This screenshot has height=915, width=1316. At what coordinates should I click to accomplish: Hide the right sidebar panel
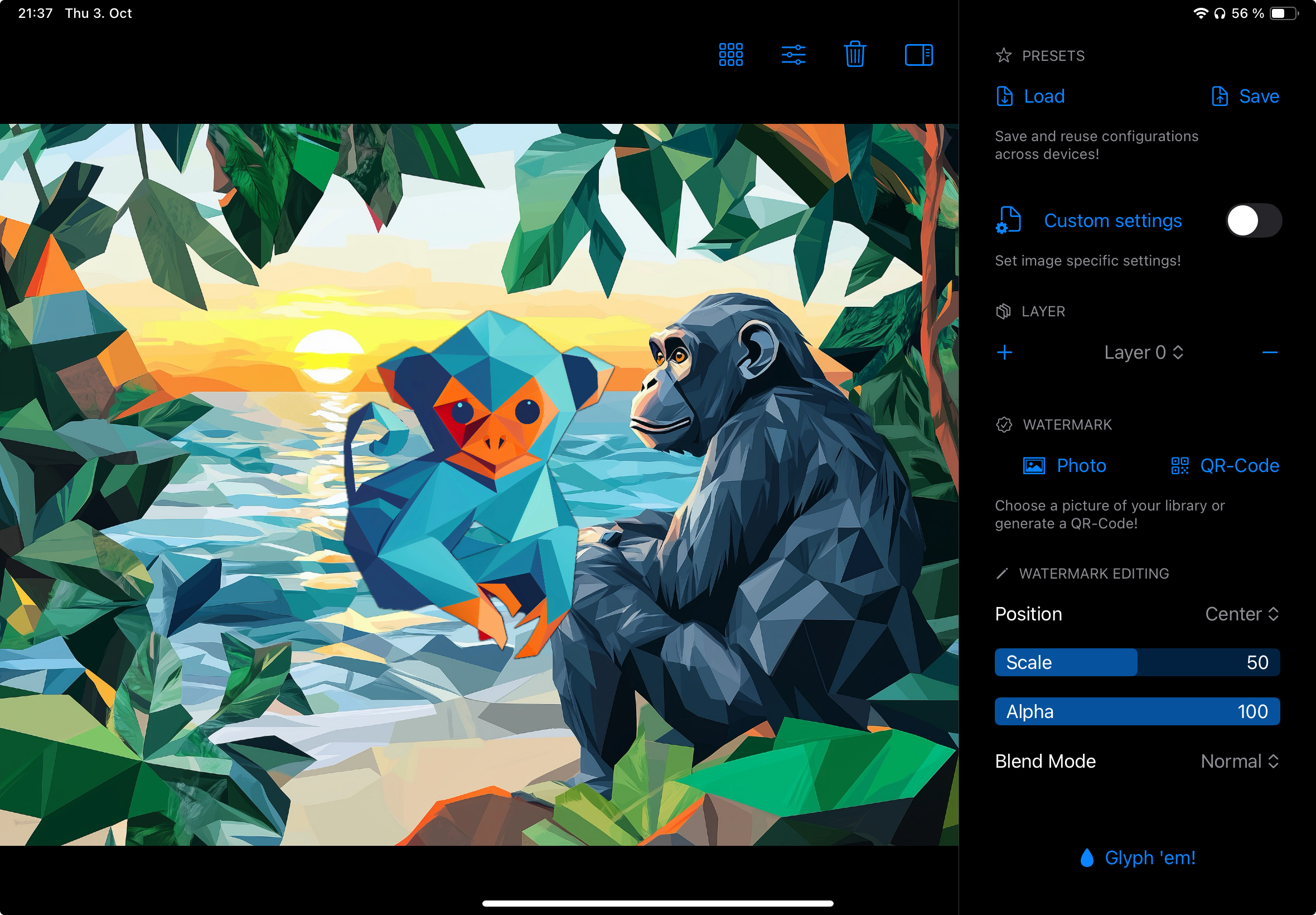[918, 55]
